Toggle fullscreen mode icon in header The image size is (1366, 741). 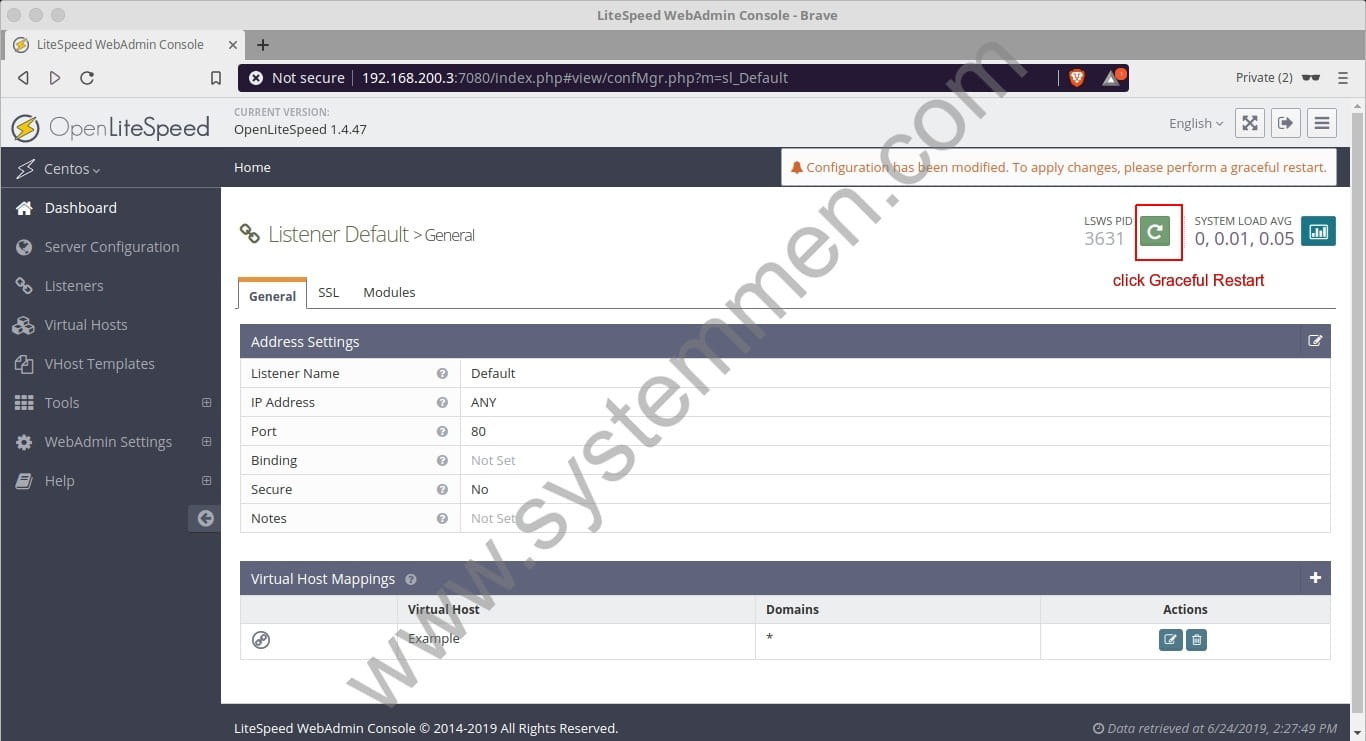[1250, 123]
